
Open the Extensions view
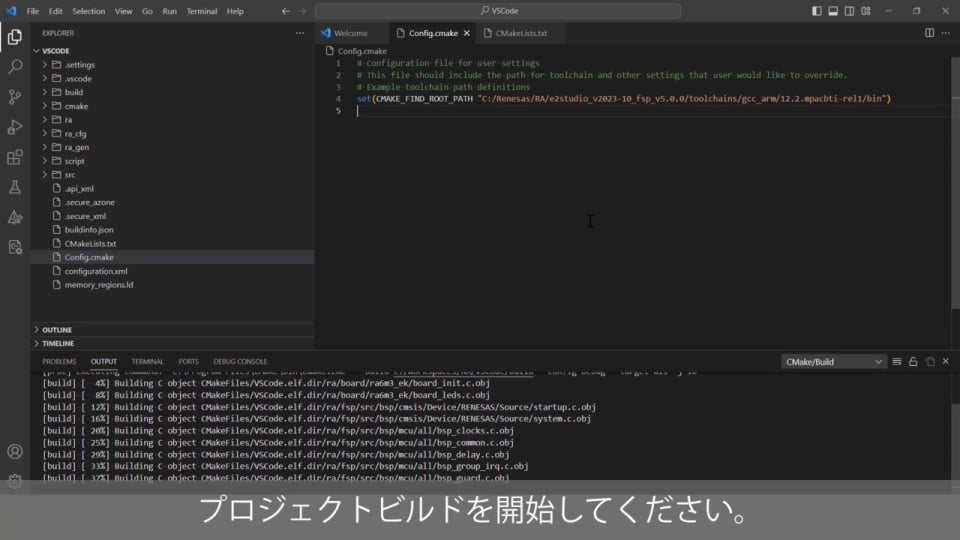point(15,157)
